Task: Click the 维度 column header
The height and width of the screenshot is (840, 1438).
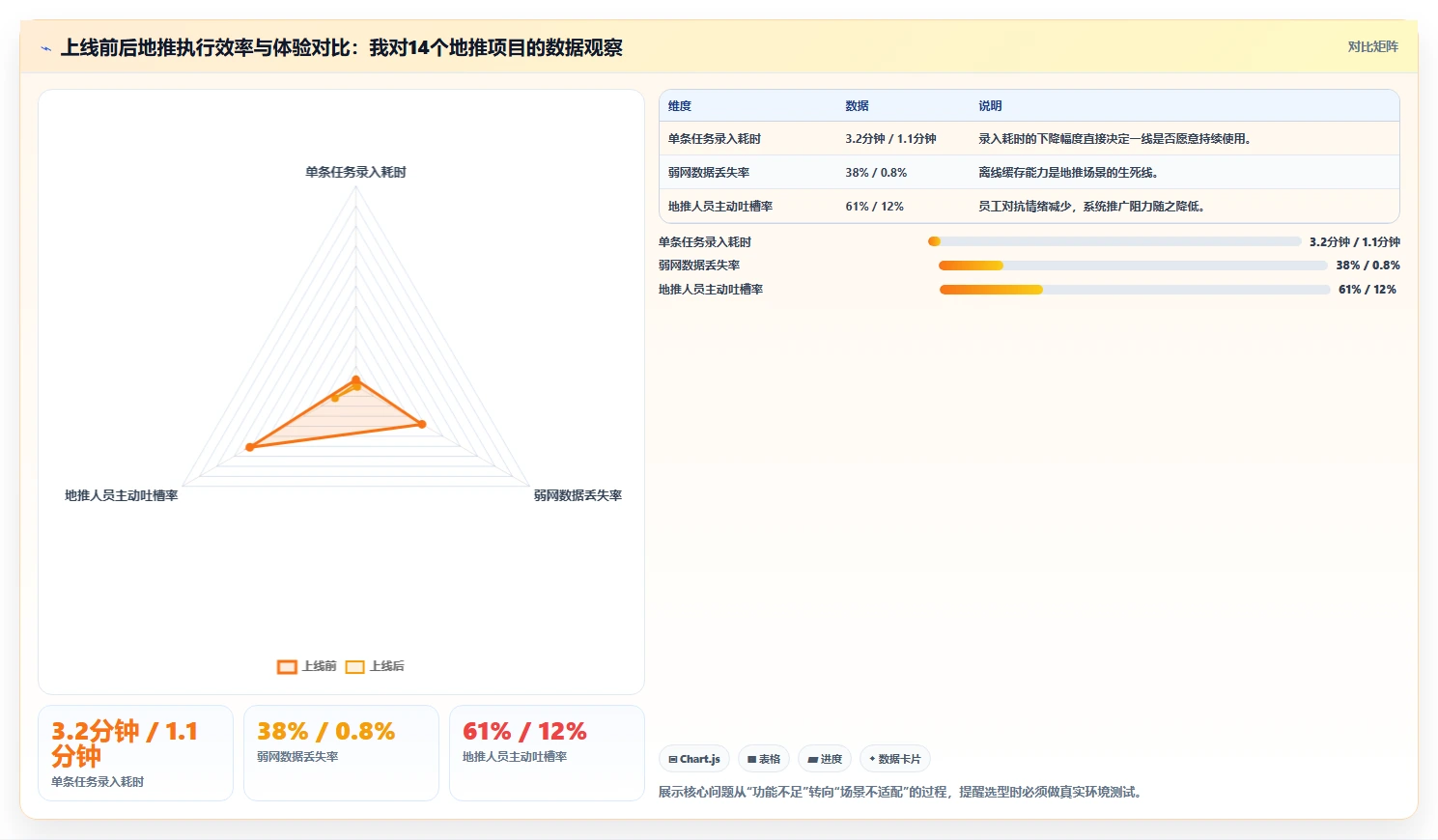Action: tap(680, 106)
